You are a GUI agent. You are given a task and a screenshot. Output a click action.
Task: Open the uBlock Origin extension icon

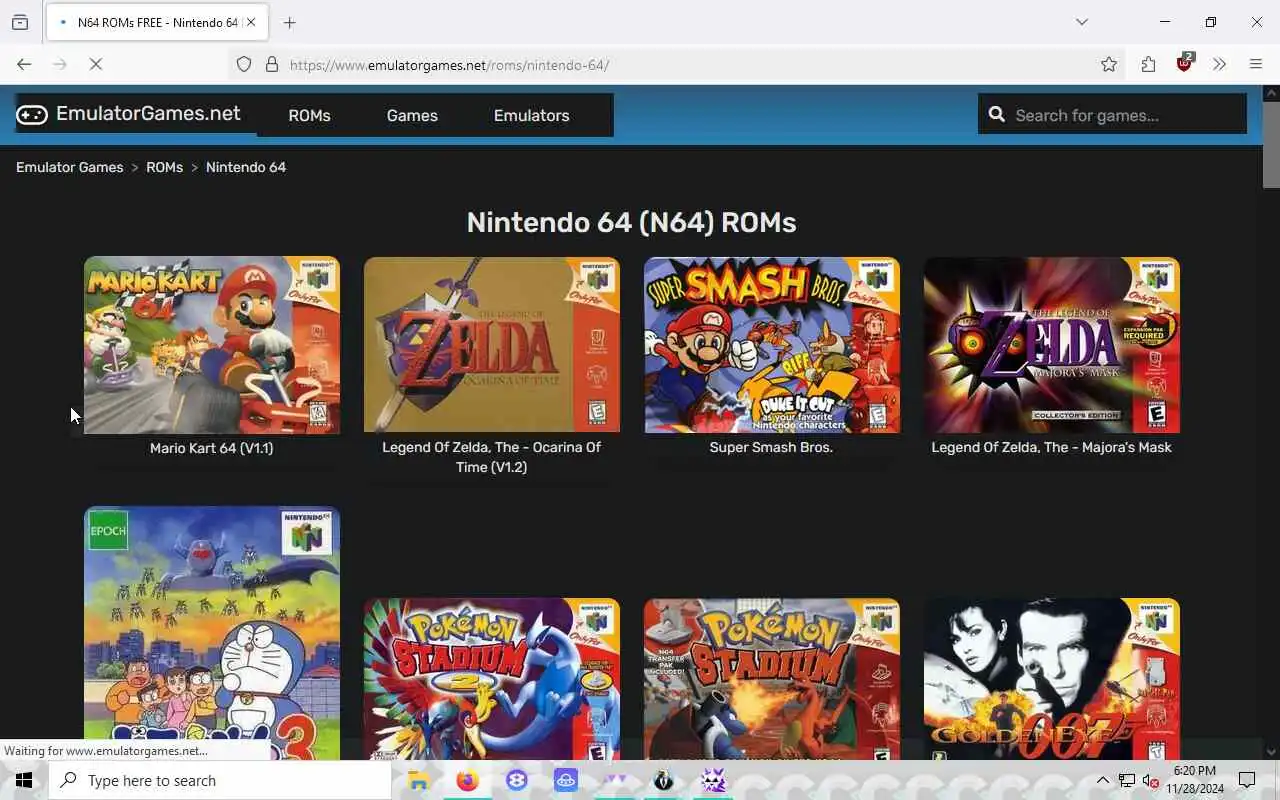pos(1185,63)
